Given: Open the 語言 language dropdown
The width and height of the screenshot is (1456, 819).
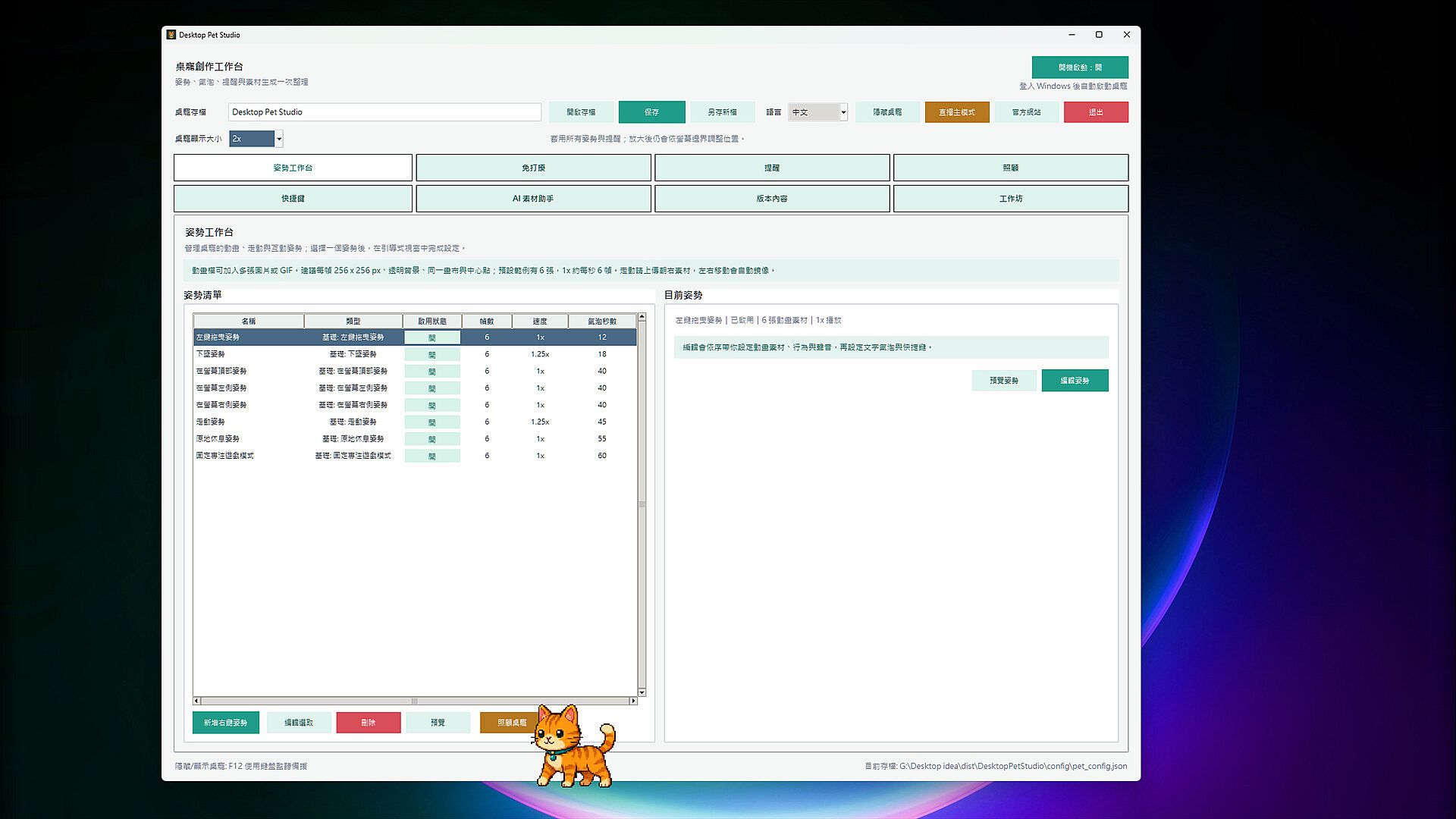Looking at the screenshot, I should pos(817,112).
